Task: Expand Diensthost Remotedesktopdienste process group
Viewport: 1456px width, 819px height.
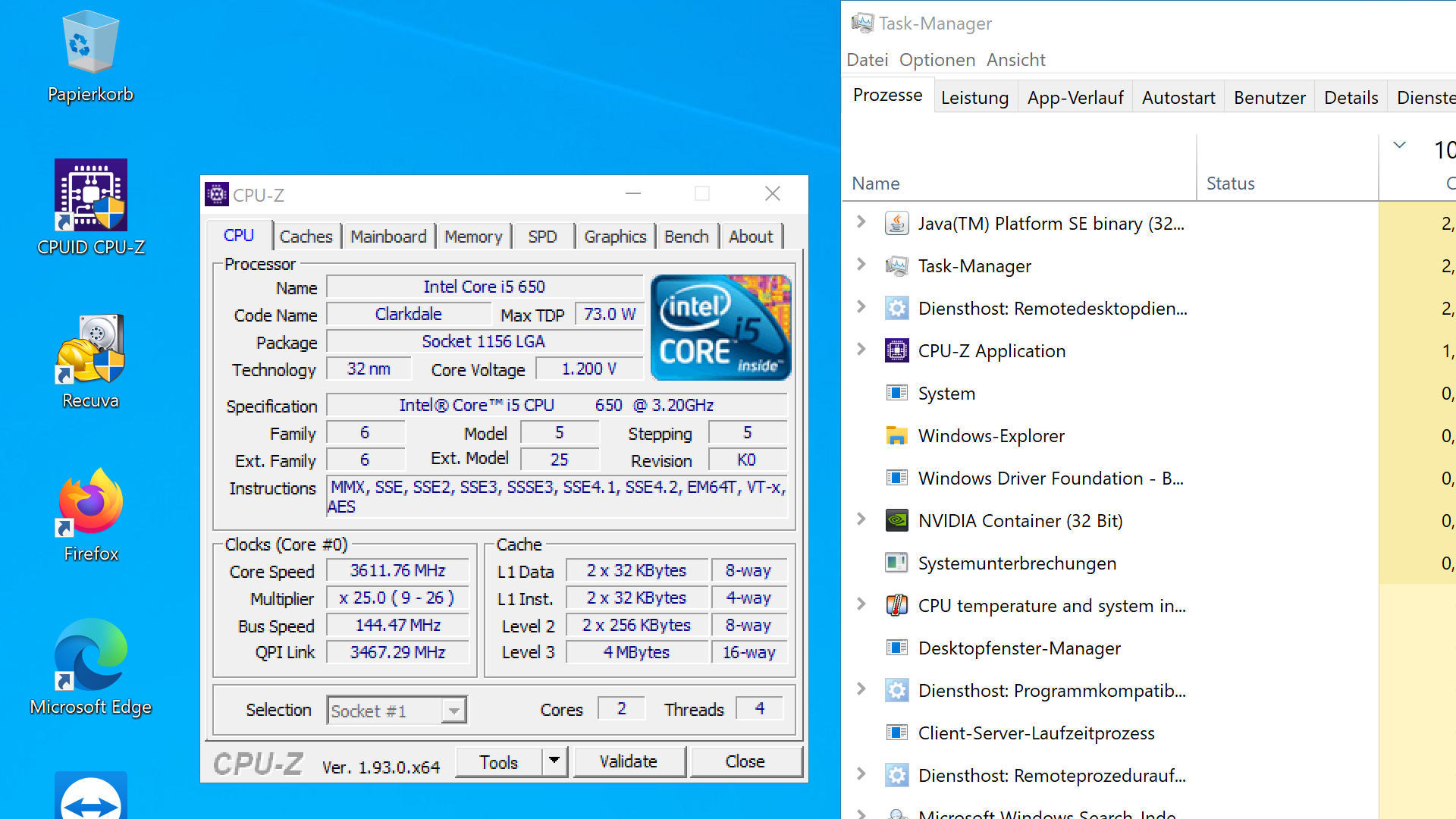Action: [861, 307]
